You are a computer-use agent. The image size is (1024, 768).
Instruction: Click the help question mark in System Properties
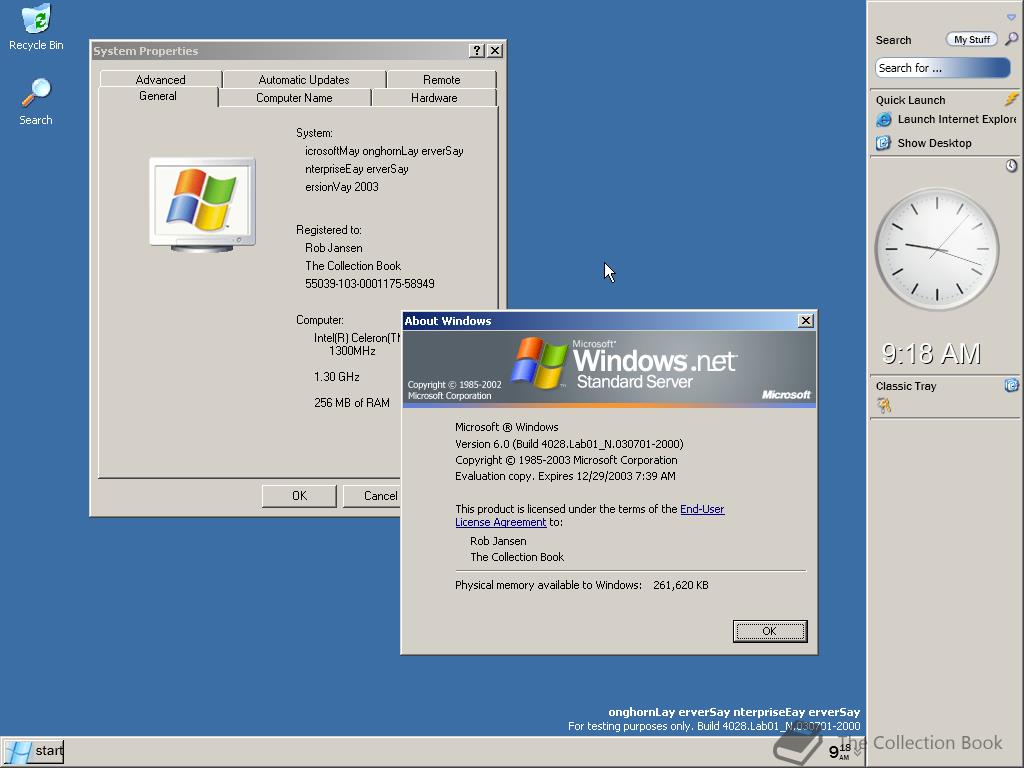pos(477,50)
